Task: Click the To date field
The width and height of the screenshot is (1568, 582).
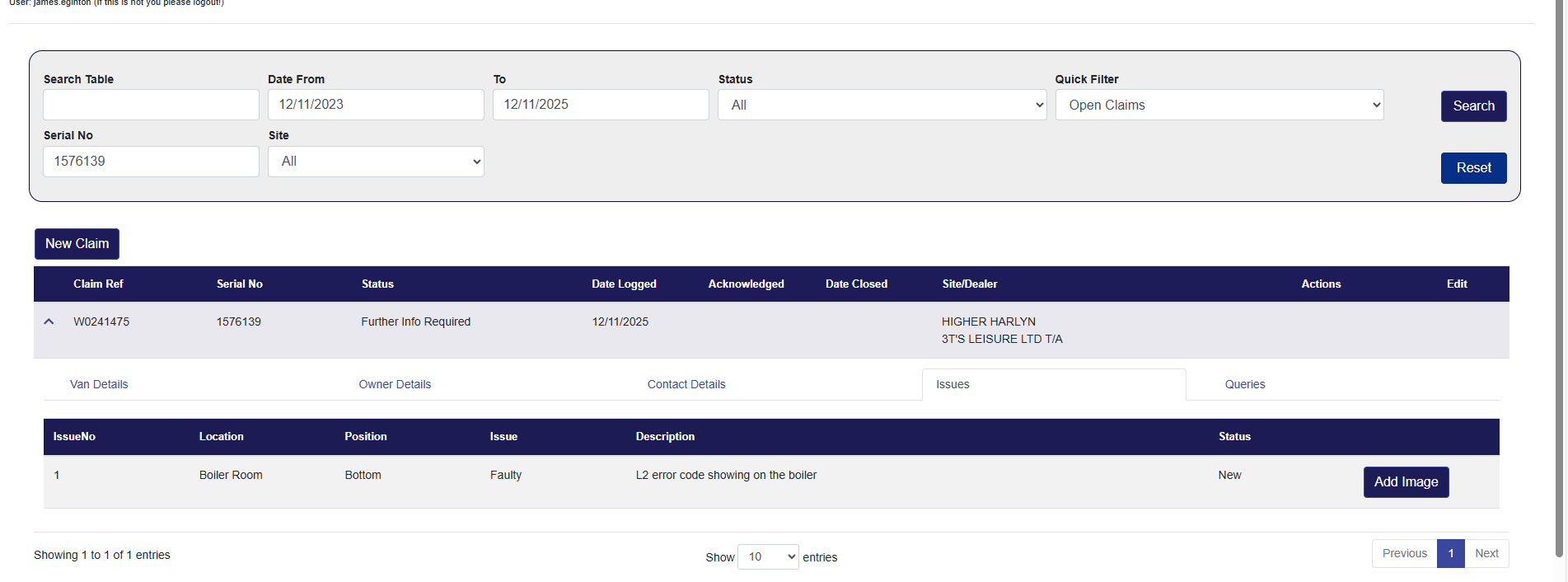Action: point(601,106)
